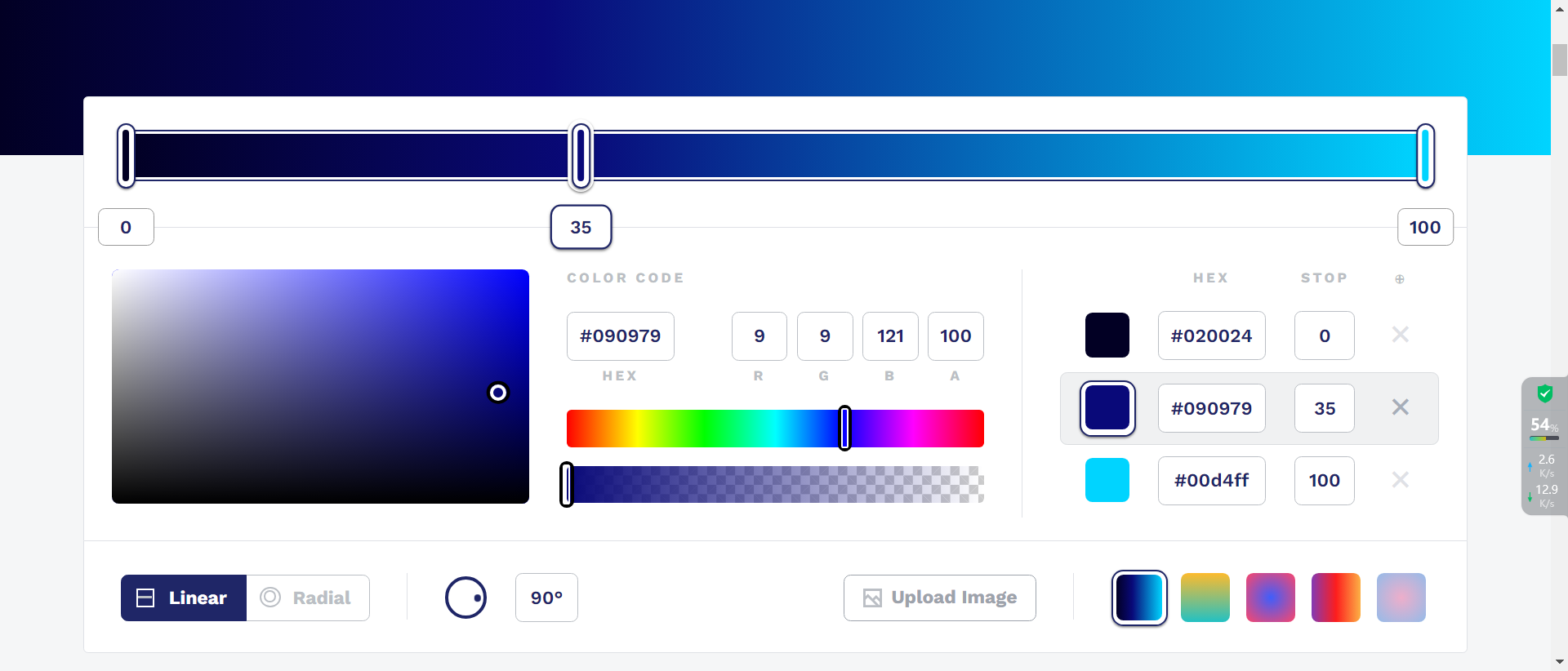Click the color code HEX input field

[x=620, y=336]
